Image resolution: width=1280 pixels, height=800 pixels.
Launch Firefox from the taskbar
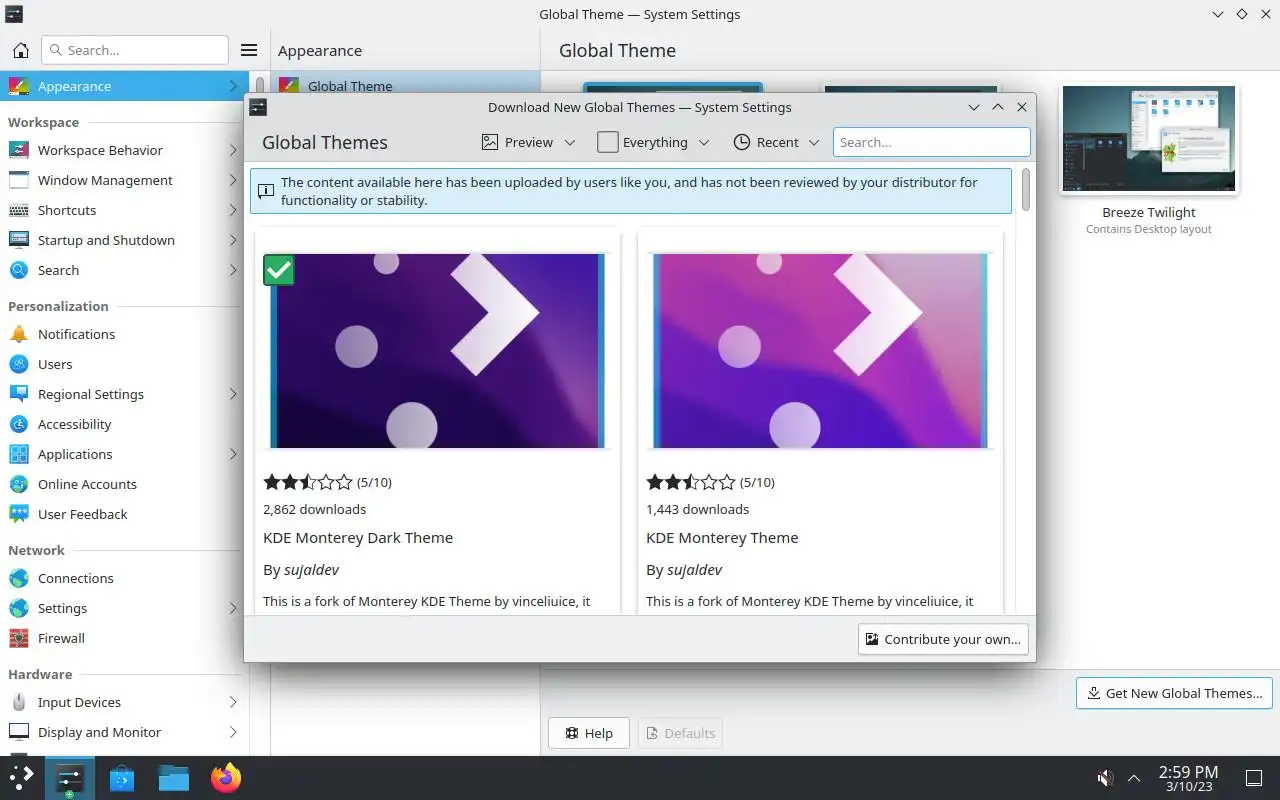tap(226, 777)
